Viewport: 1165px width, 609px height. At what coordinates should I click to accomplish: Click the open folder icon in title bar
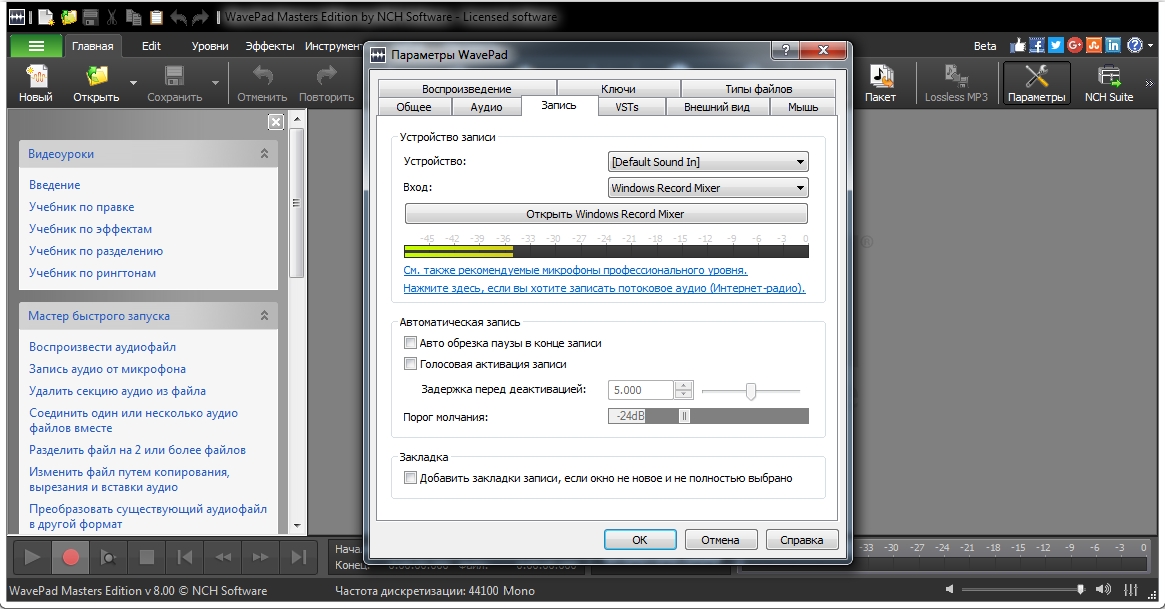[68, 16]
